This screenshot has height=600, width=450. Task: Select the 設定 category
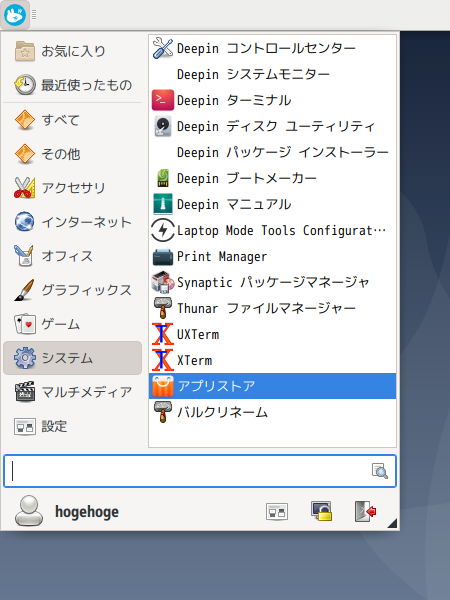click(x=73, y=426)
